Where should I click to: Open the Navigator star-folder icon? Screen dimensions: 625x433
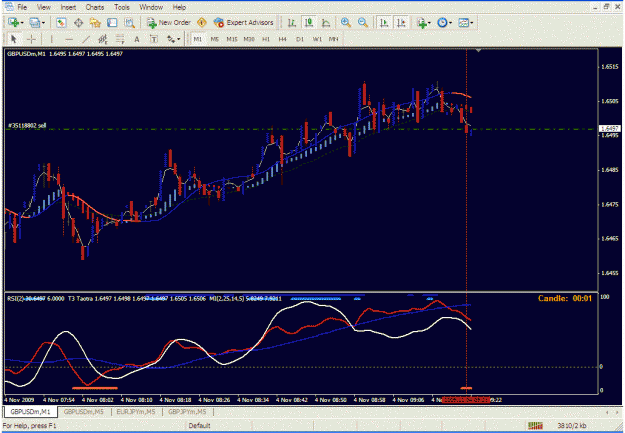95,23
